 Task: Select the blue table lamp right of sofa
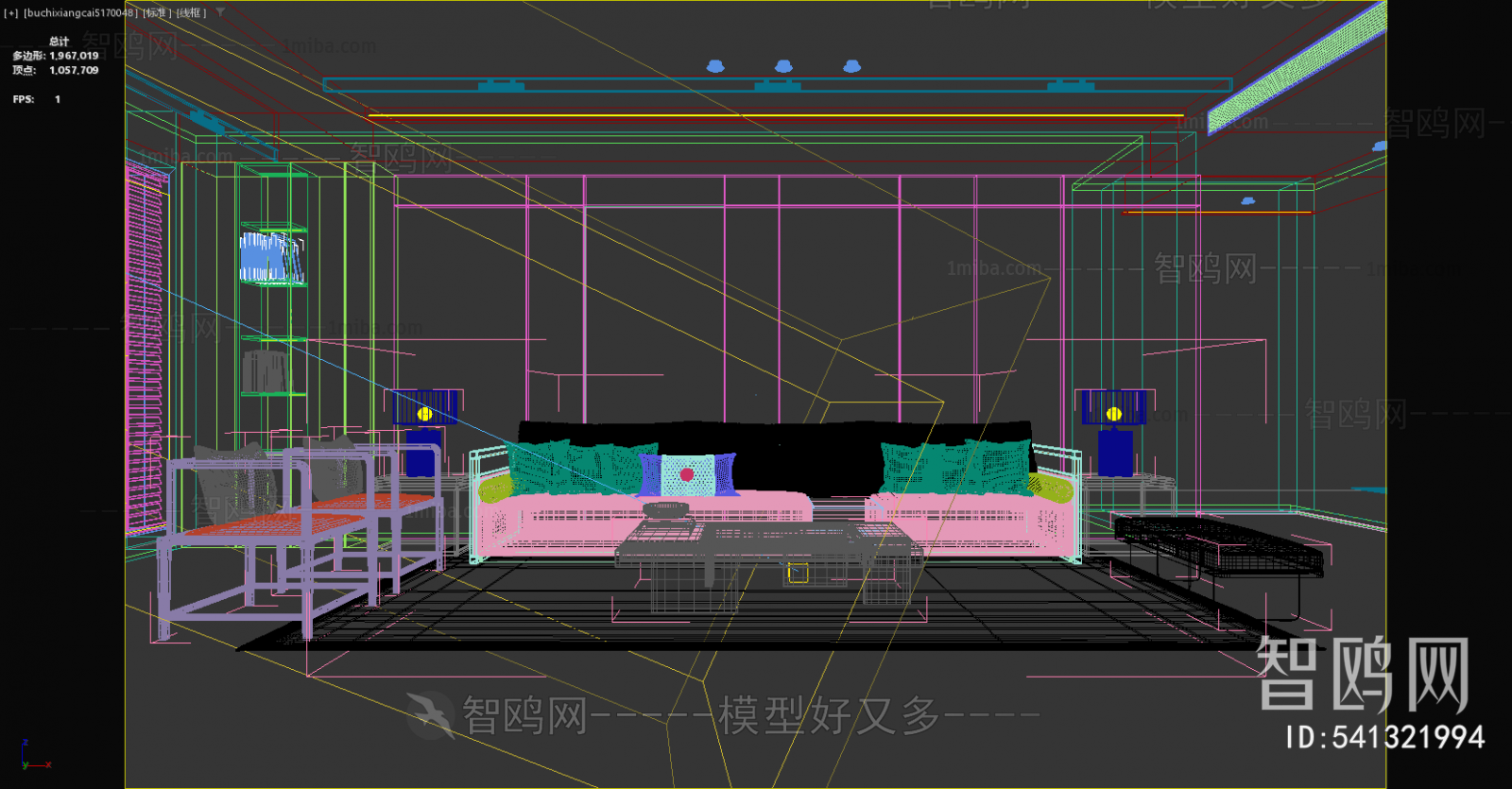1114,433
